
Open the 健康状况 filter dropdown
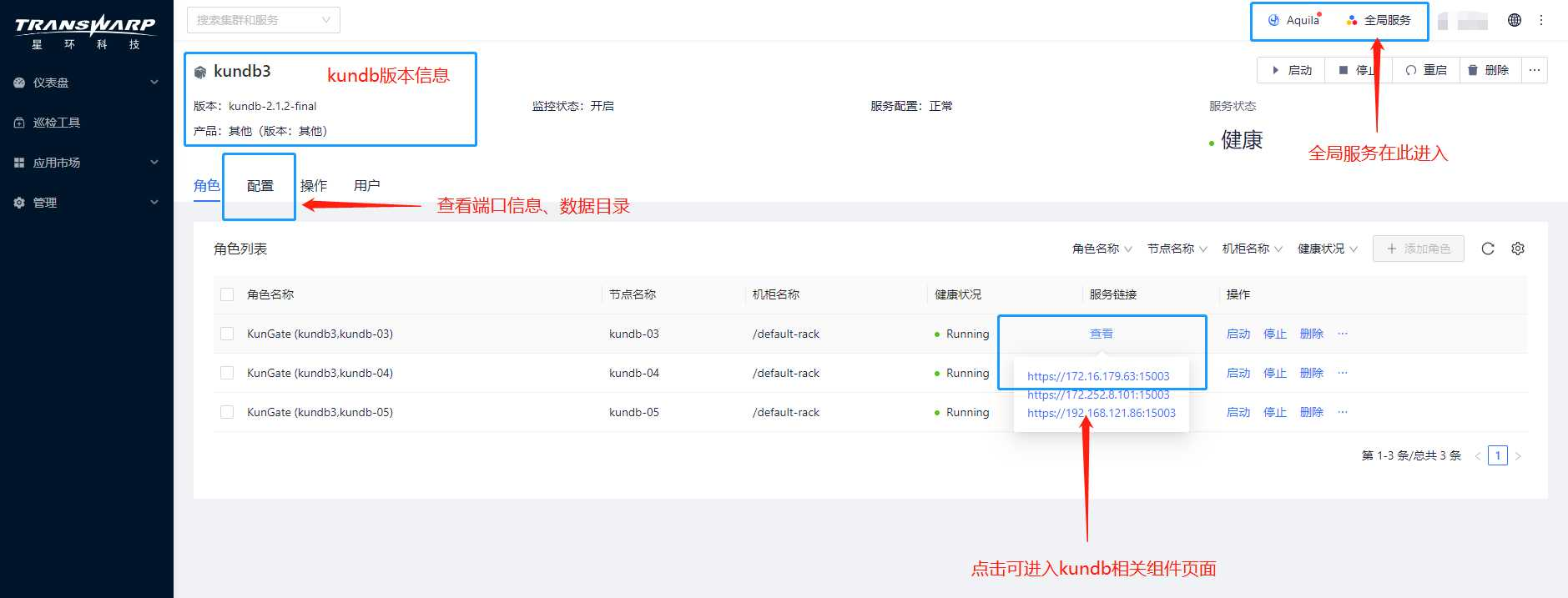(1328, 249)
